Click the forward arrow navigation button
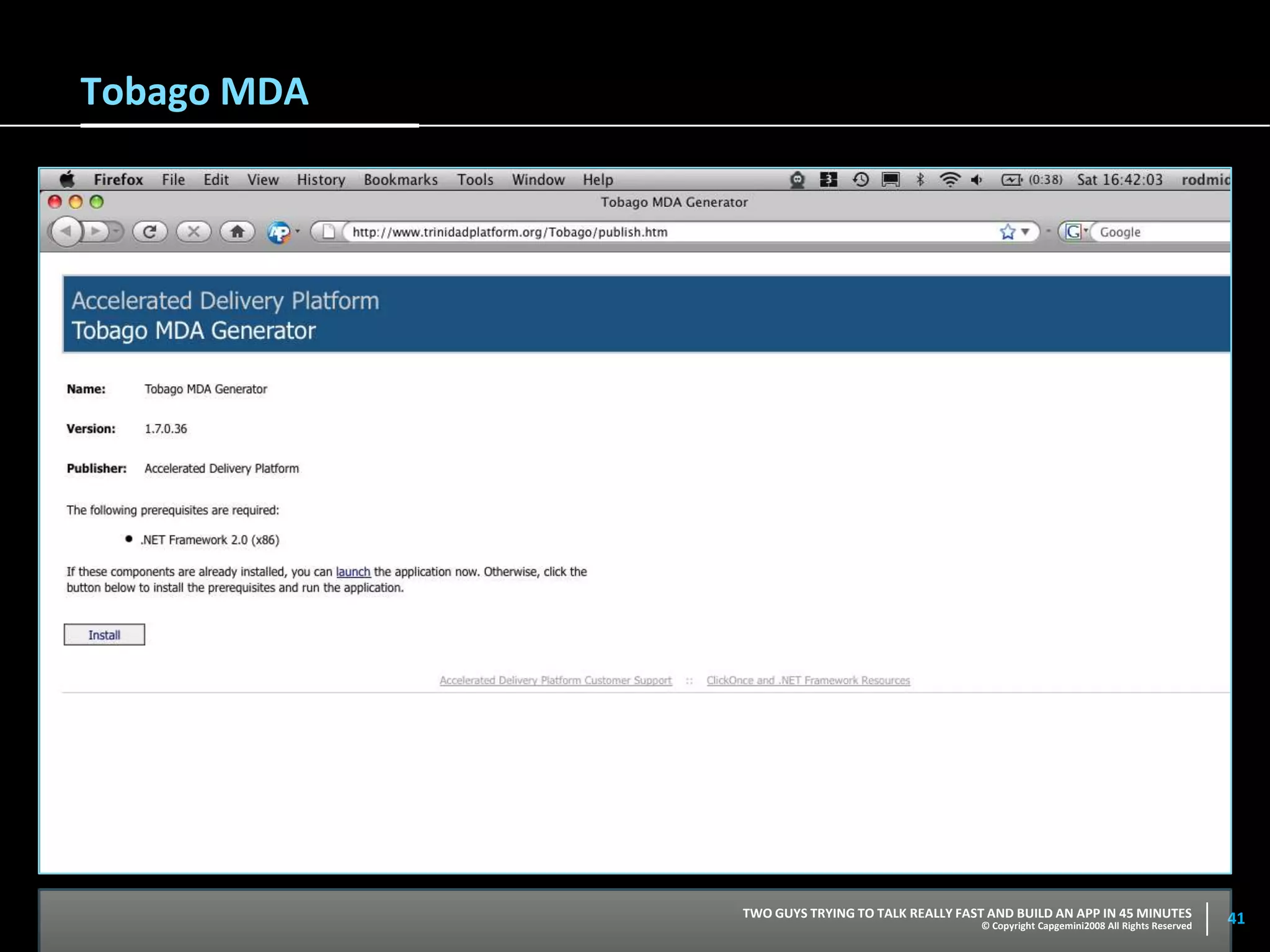The width and height of the screenshot is (1270, 952). click(95, 232)
